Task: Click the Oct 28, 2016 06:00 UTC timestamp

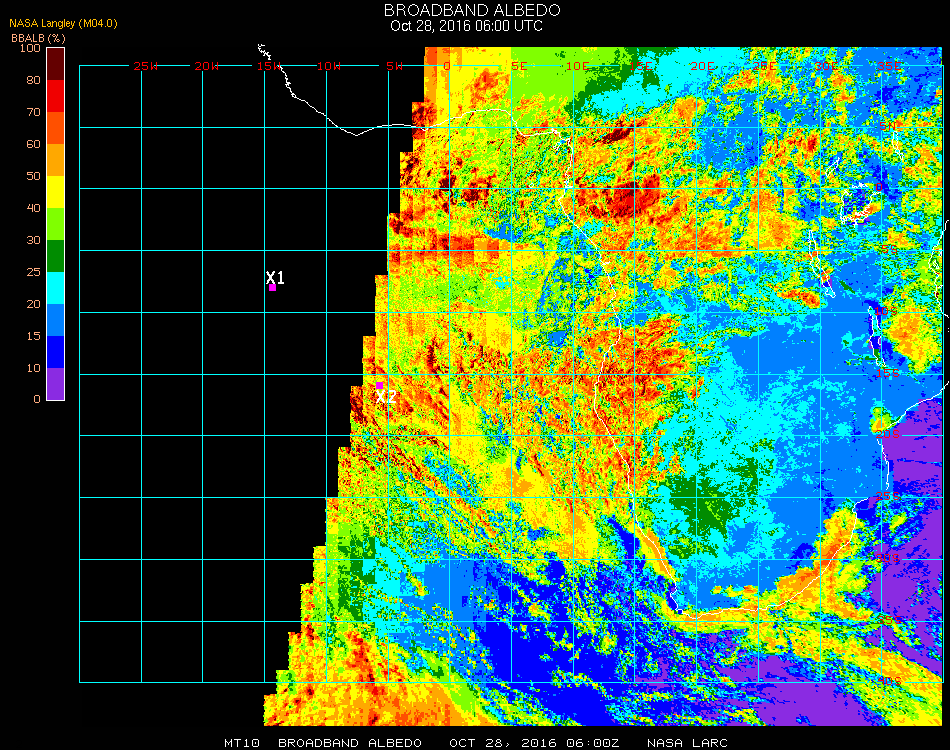Action: pyautogui.click(x=466, y=26)
